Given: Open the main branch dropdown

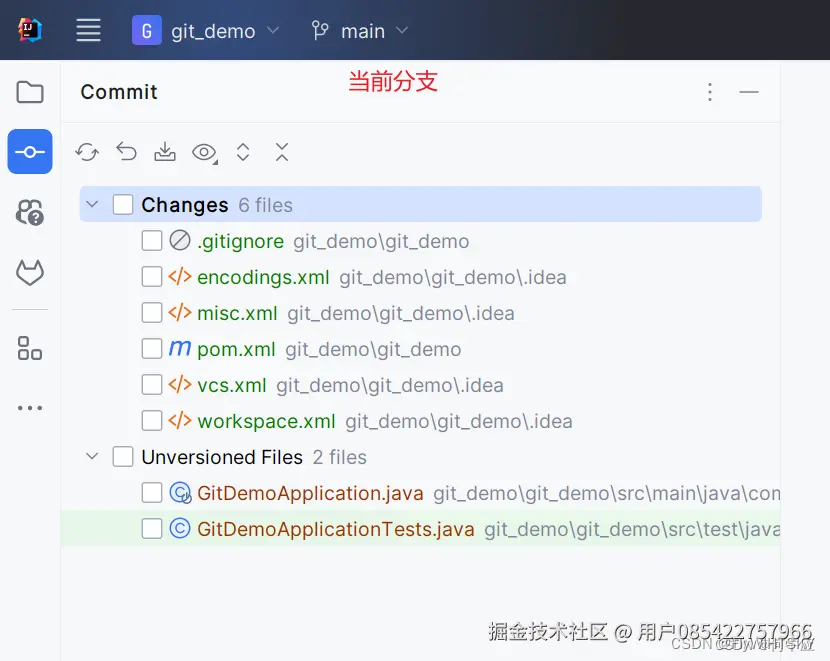Looking at the screenshot, I should (360, 31).
